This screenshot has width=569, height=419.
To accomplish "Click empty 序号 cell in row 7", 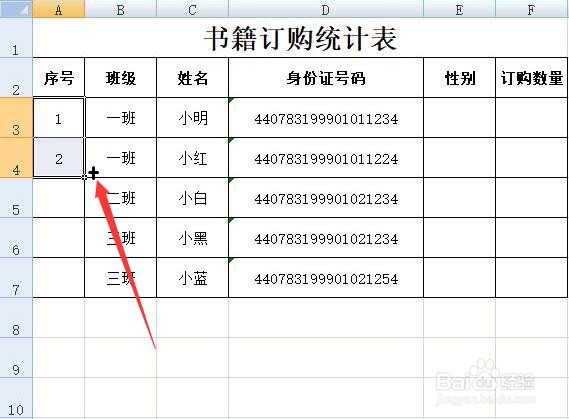I will 59,278.
